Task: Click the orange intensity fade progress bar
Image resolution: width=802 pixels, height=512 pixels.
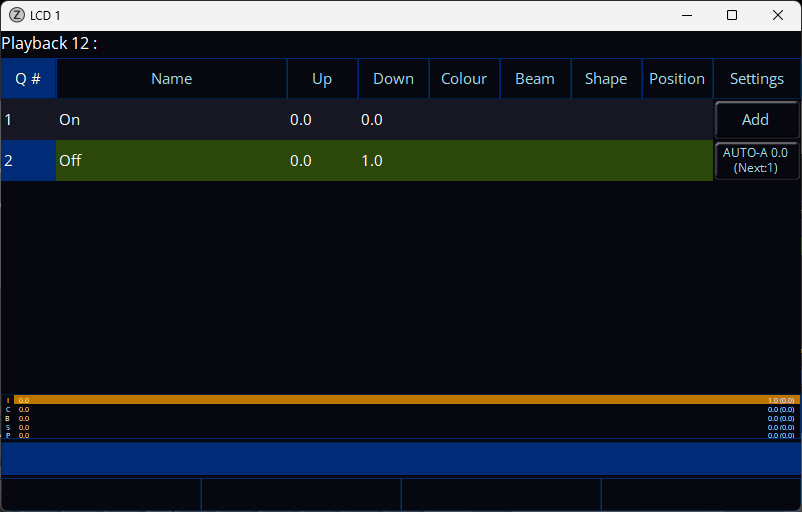Action: 400,399
